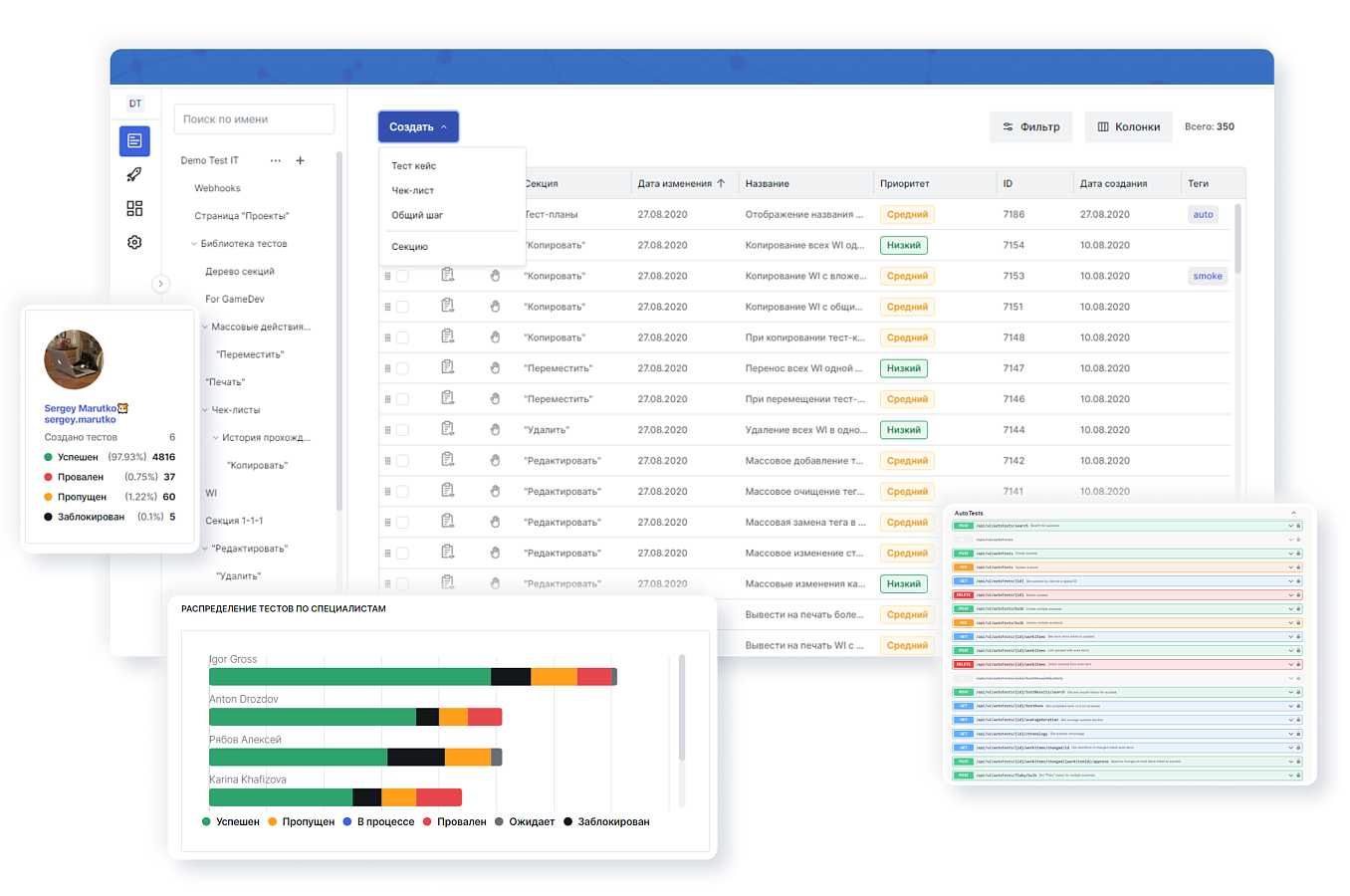Click the table's vertical scrollbar

point(1237,239)
